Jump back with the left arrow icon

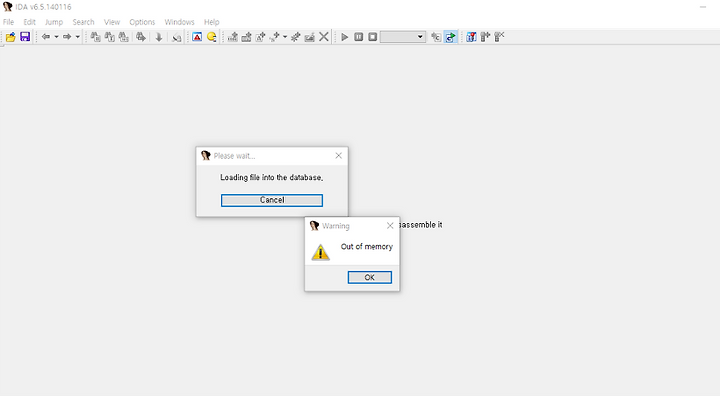45,37
